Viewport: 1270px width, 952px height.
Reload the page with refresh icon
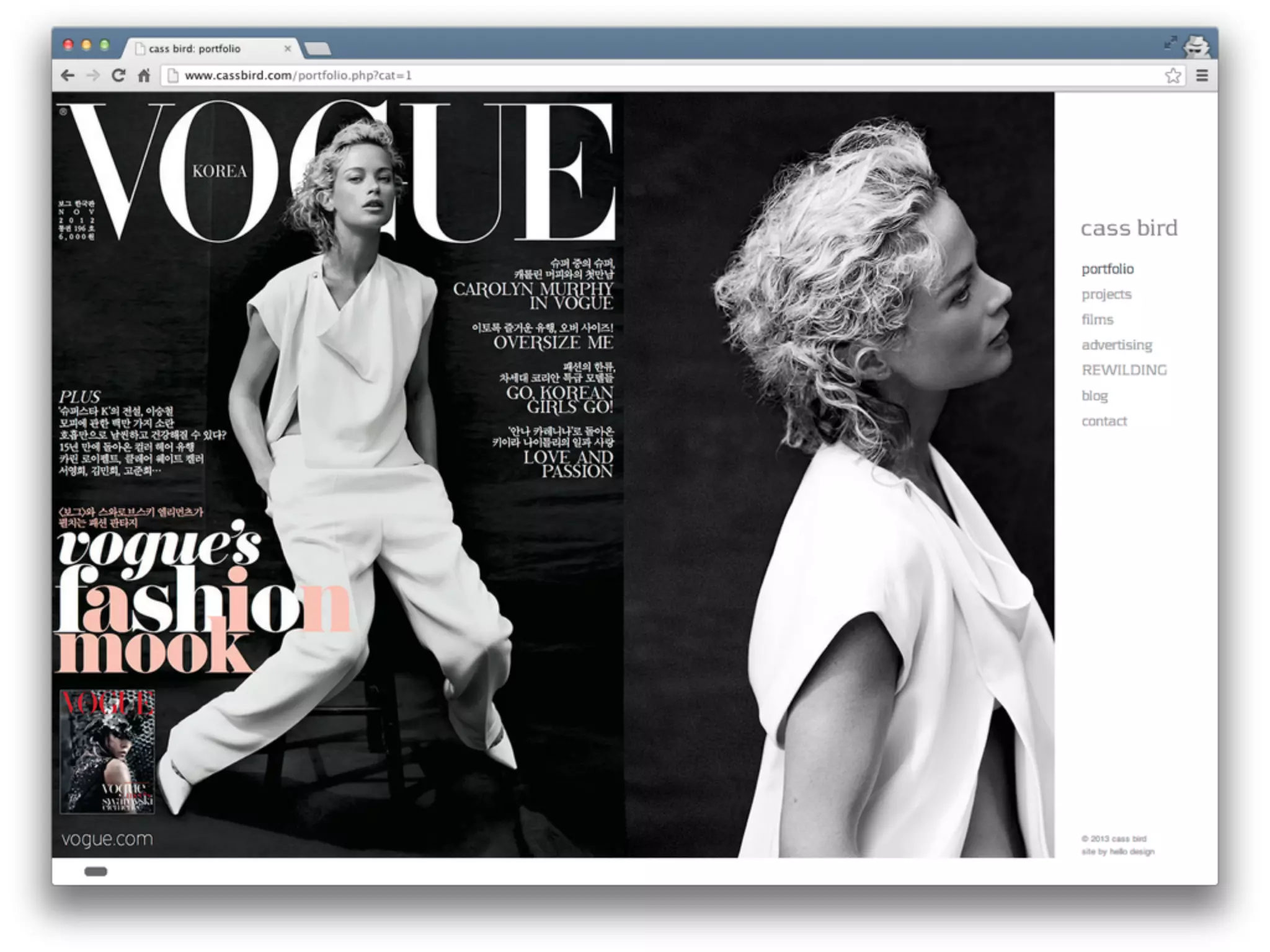click(118, 76)
